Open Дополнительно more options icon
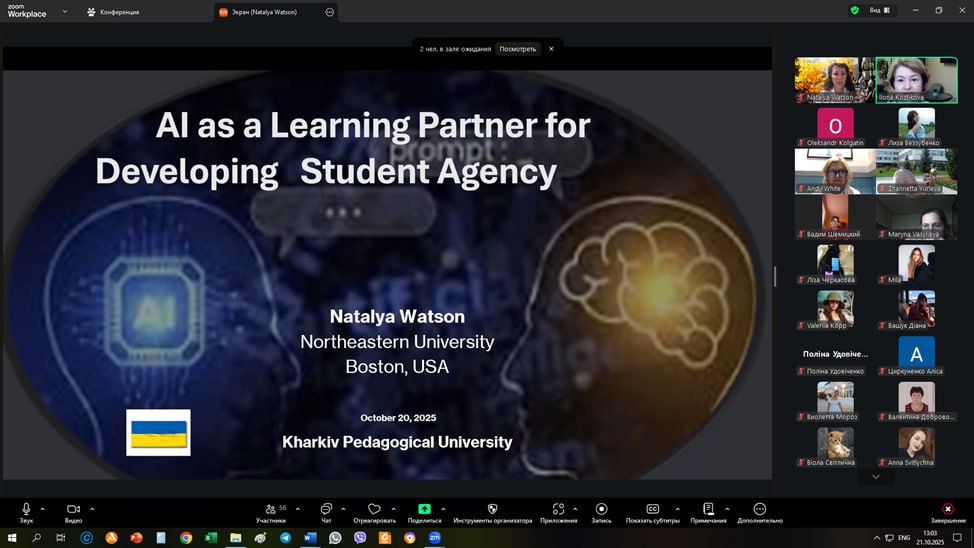This screenshot has width=974, height=548. 759,509
